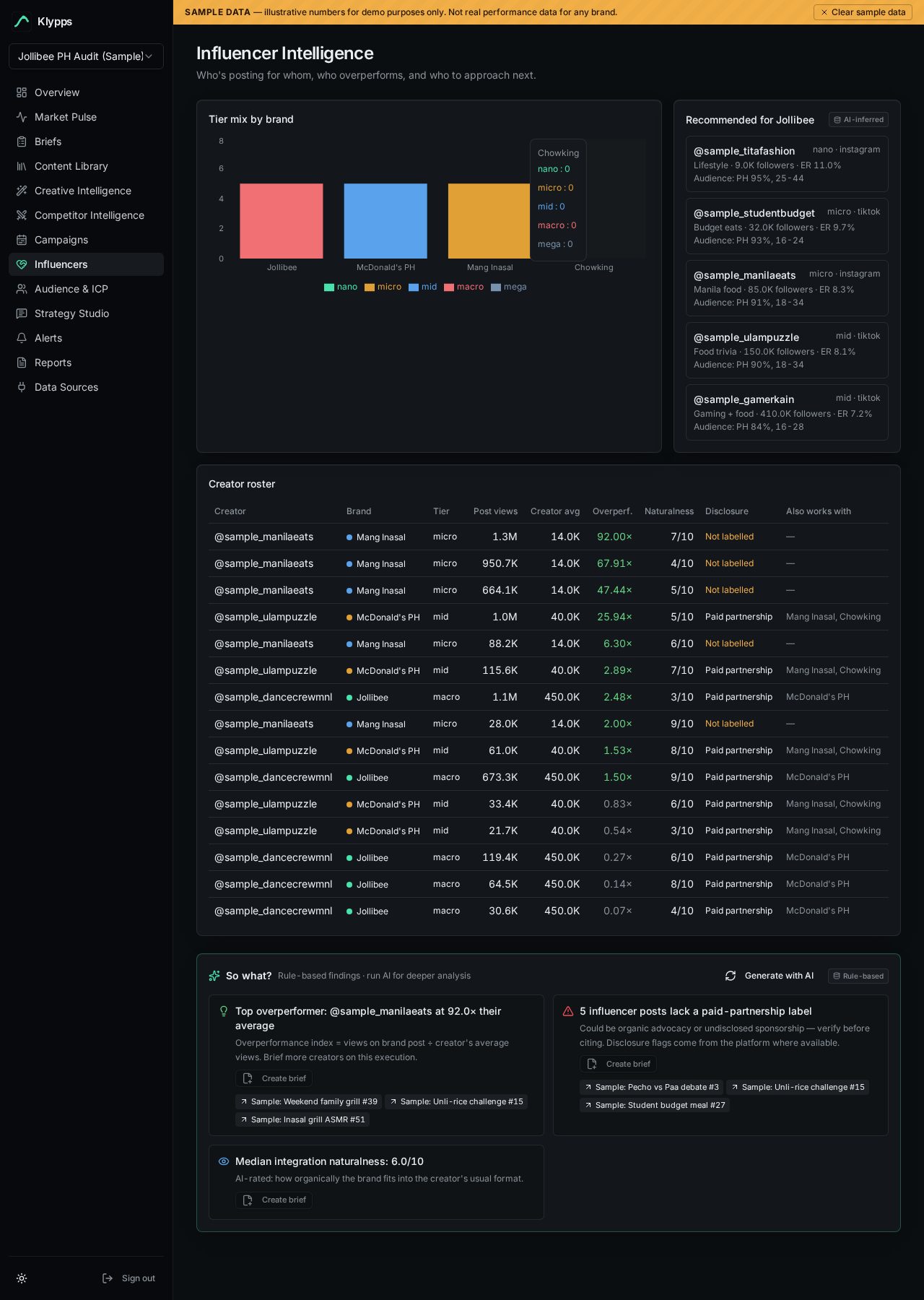Click the Strategy Studio icon
Viewport: 924px width, 1300px height.
coord(22,313)
